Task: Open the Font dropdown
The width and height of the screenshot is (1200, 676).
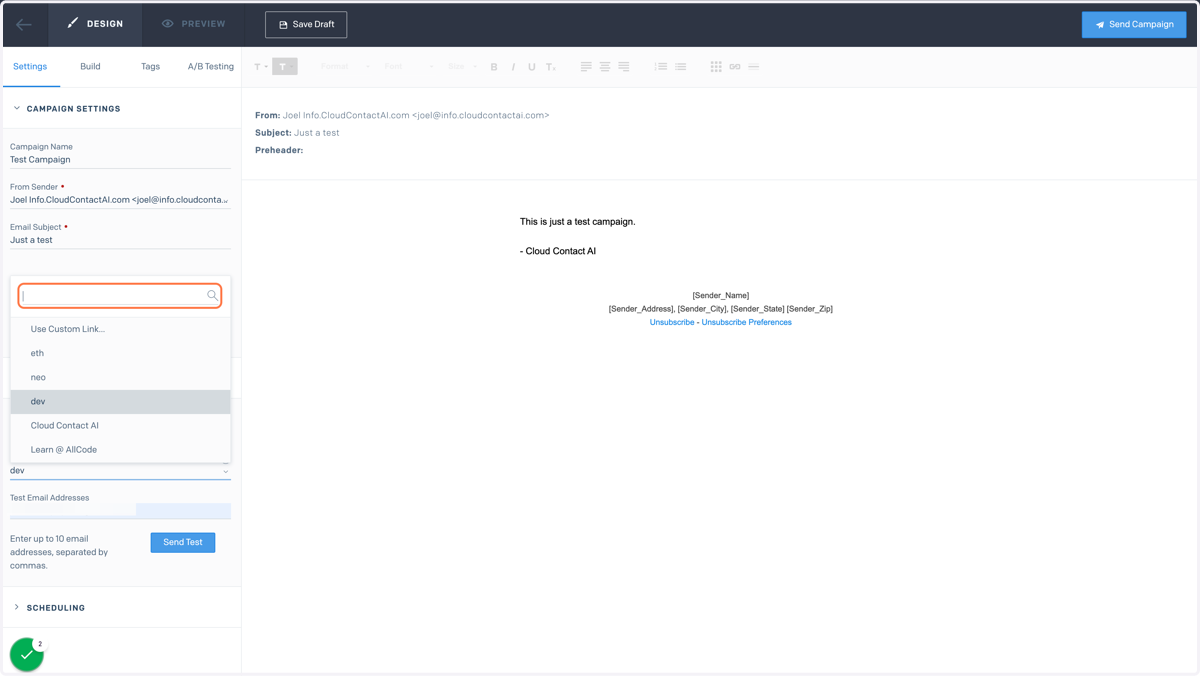Action: coord(408,67)
